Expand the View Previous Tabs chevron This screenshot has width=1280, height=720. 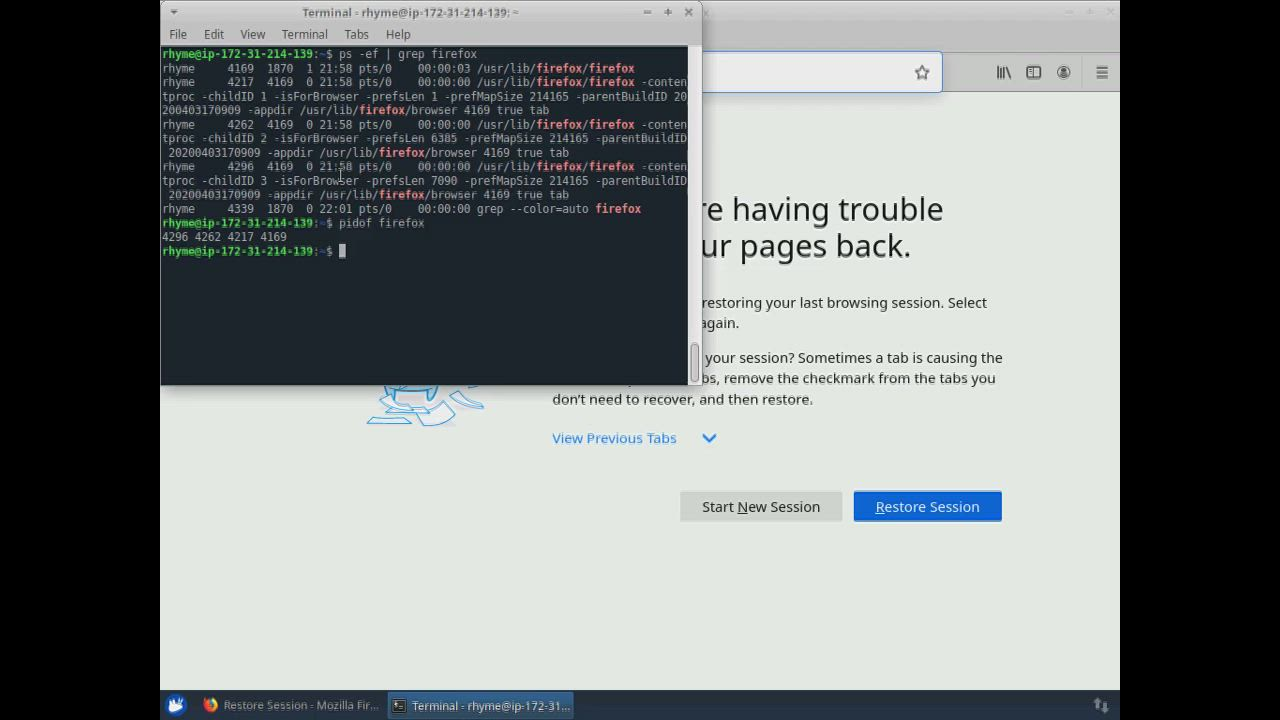tap(709, 438)
